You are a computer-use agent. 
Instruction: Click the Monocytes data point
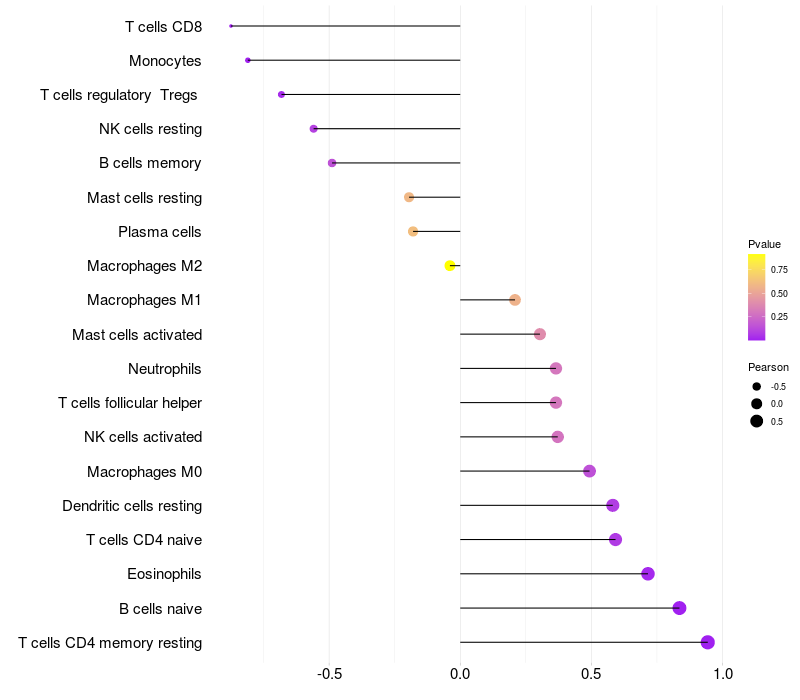pyautogui.click(x=248, y=60)
